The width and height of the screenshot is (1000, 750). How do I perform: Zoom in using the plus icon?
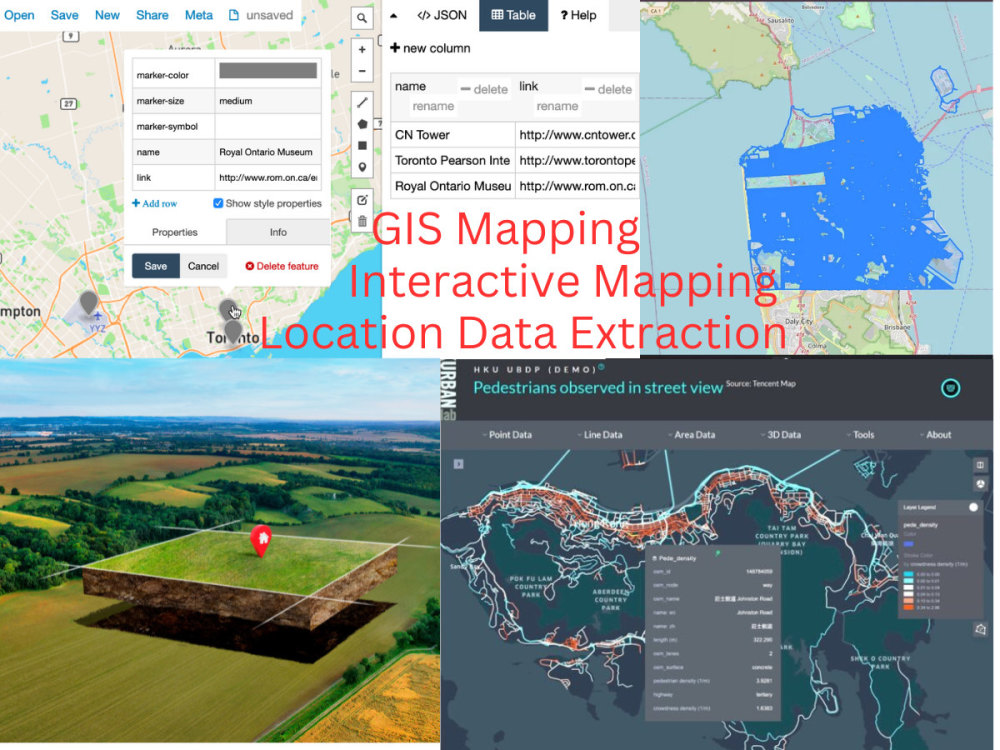coord(362,48)
